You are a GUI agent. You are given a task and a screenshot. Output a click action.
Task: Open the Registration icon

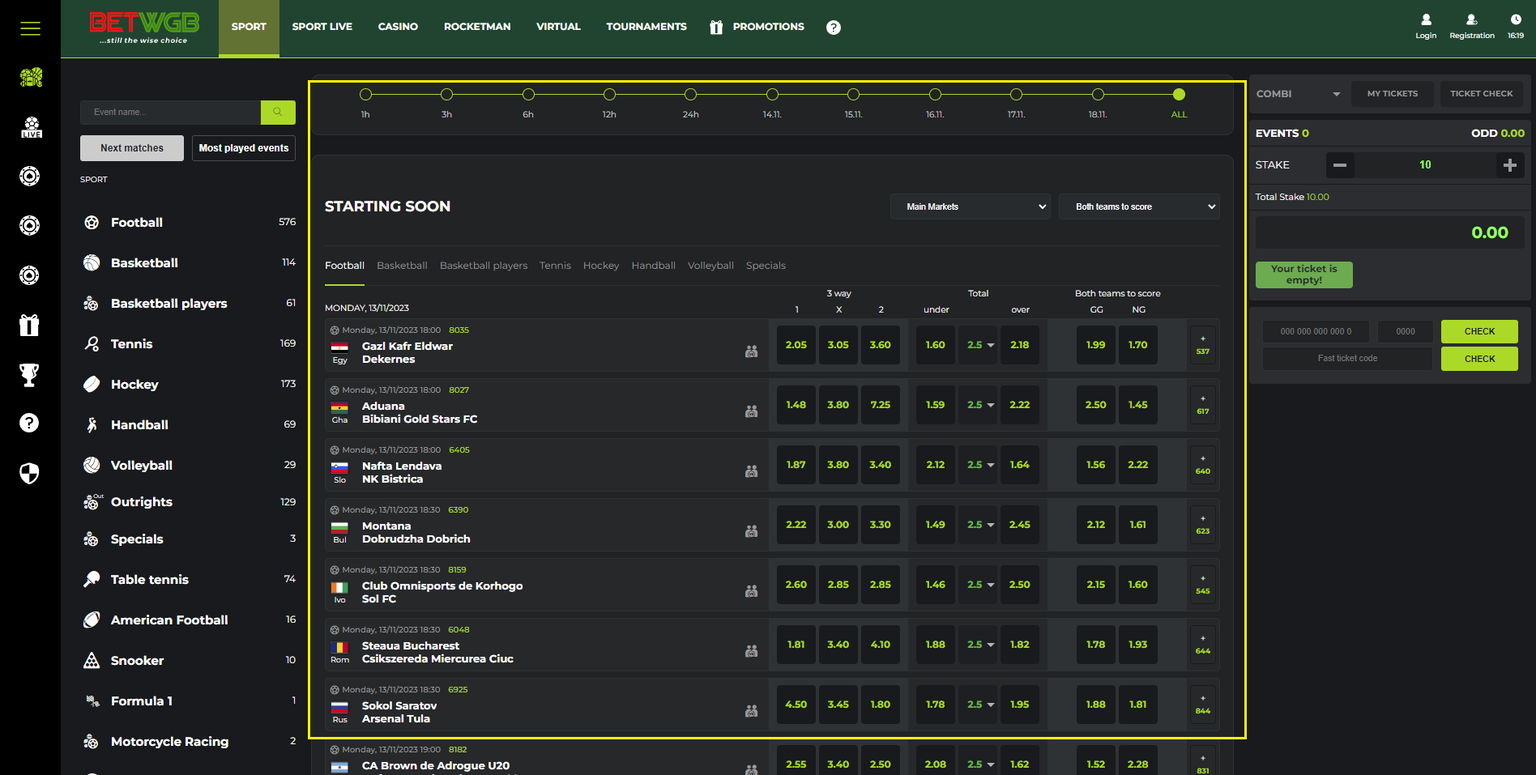(x=1471, y=20)
